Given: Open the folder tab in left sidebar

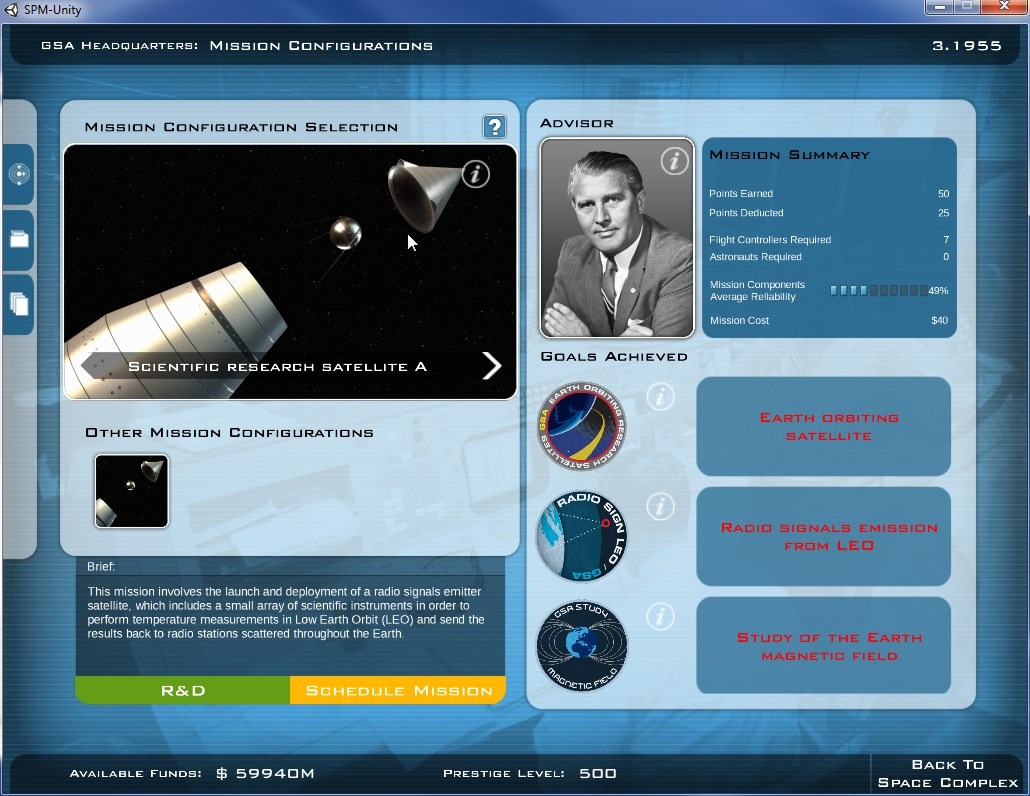Looking at the screenshot, I should point(19,240).
